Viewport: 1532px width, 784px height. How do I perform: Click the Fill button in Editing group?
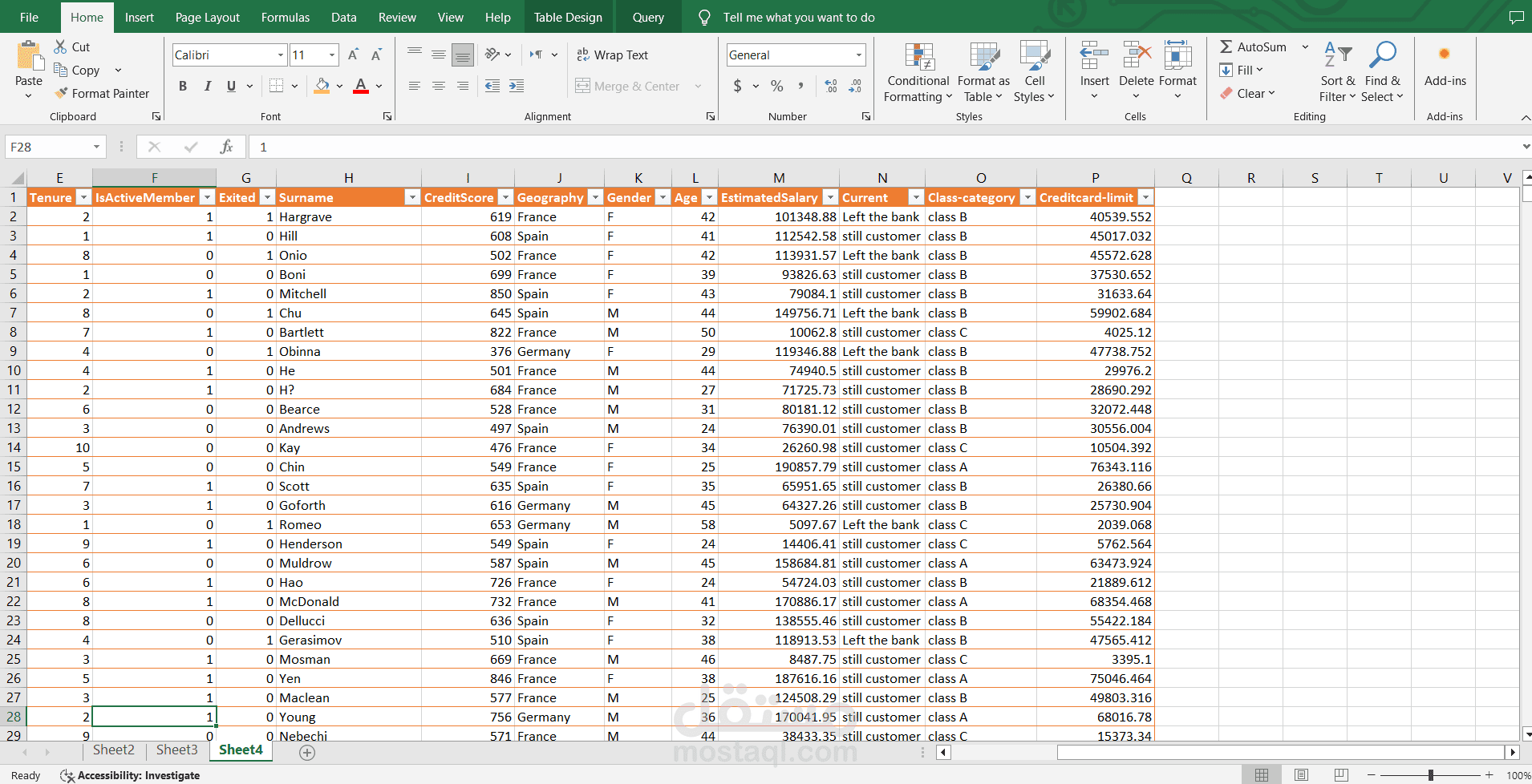point(1240,70)
